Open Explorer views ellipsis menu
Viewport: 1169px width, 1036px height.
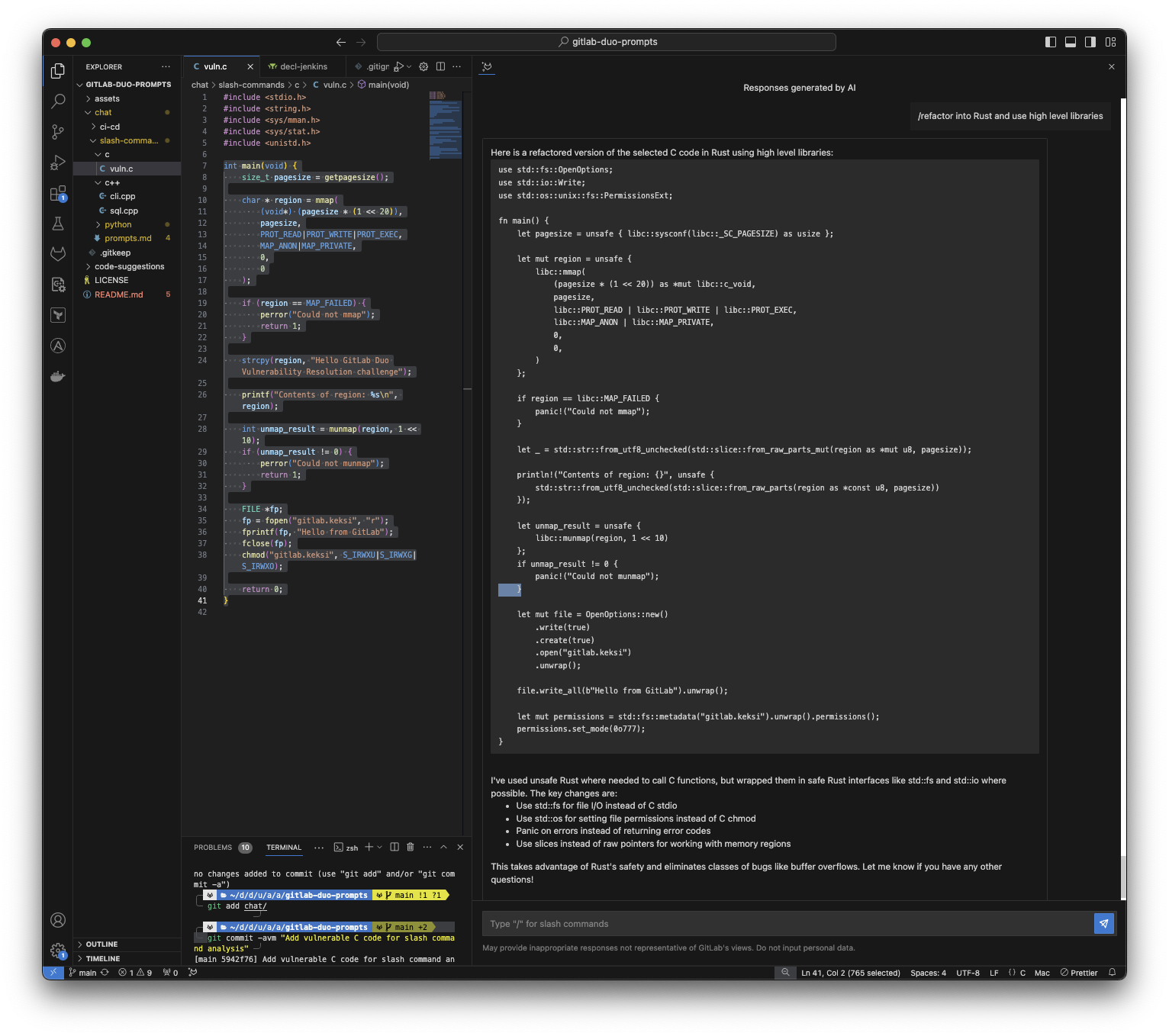point(166,67)
